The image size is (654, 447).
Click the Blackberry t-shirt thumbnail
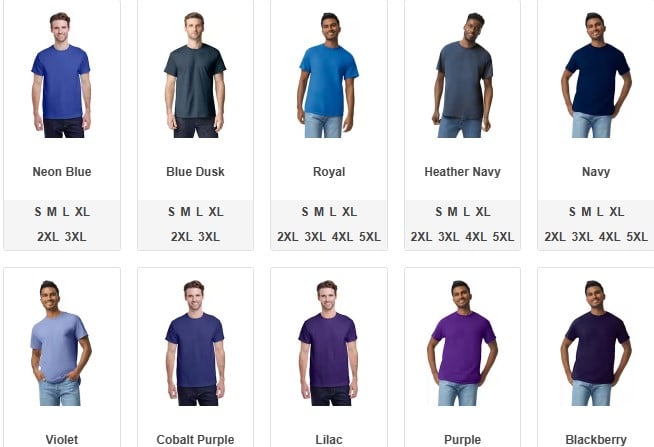(596, 343)
